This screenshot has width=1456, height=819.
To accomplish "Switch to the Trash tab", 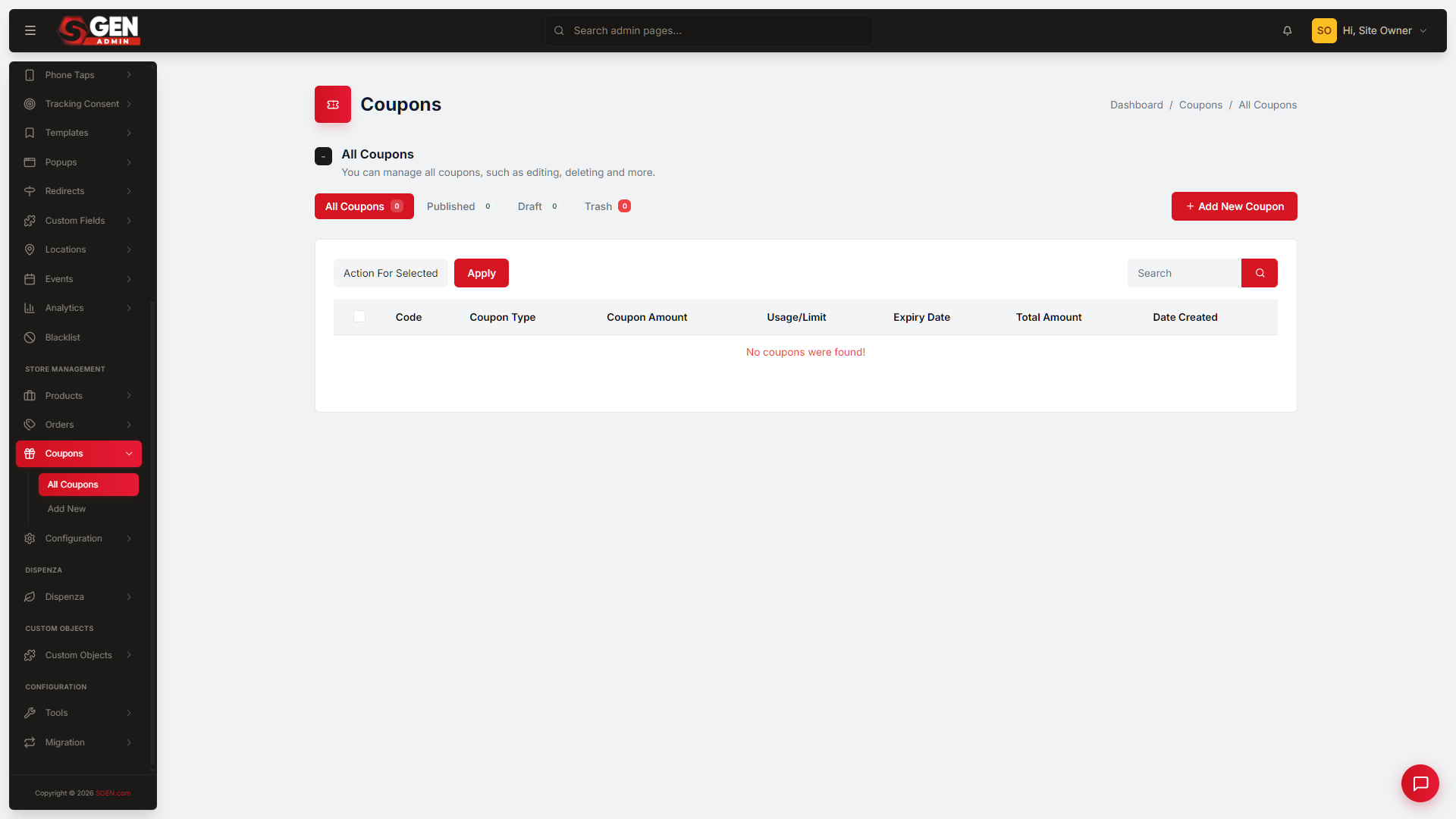I will click(x=607, y=206).
